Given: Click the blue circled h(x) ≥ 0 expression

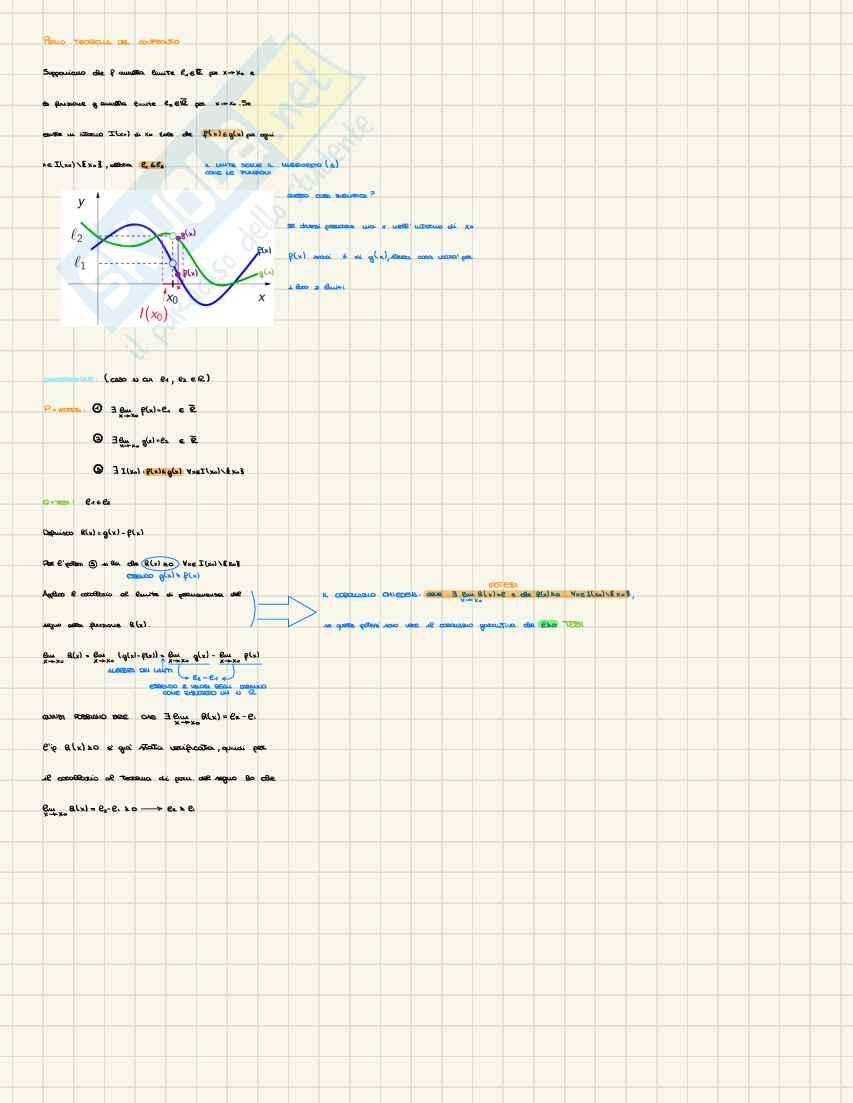Looking at the screenshot, I should [x=161, y=563].
